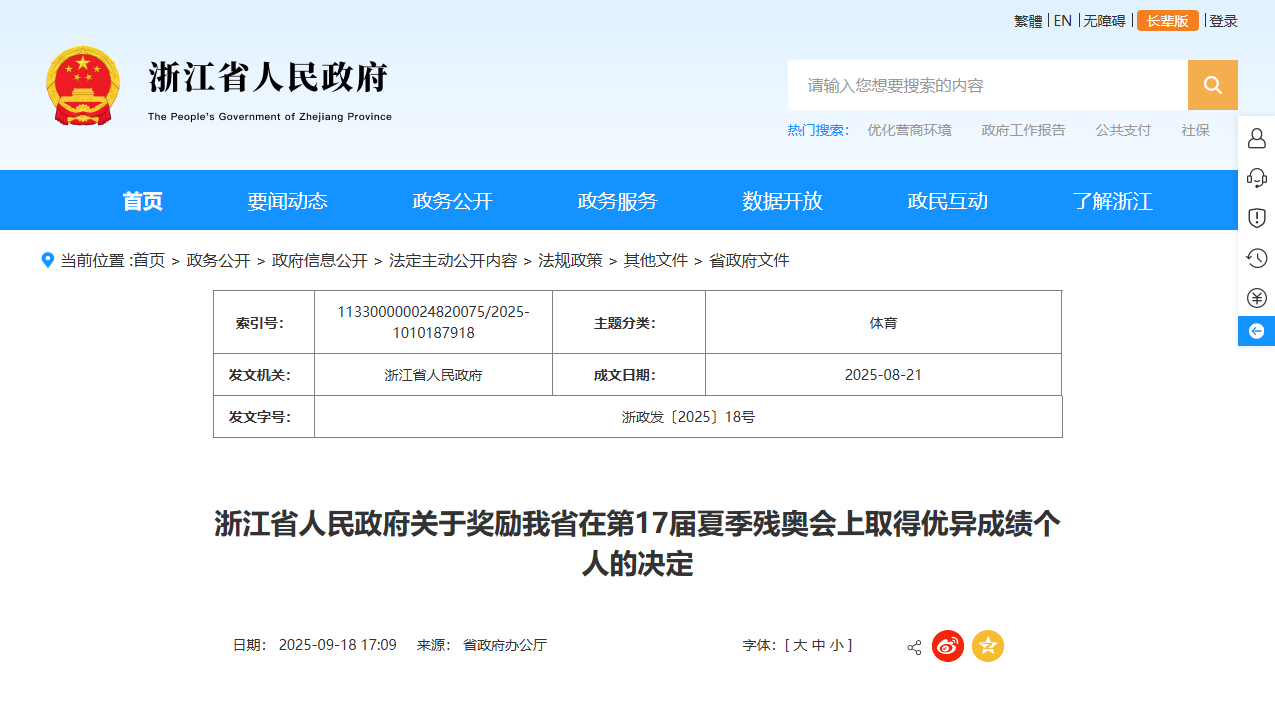Set font size to 大
The height and width of the screenshot is (702, 1275).
(800, 646)
